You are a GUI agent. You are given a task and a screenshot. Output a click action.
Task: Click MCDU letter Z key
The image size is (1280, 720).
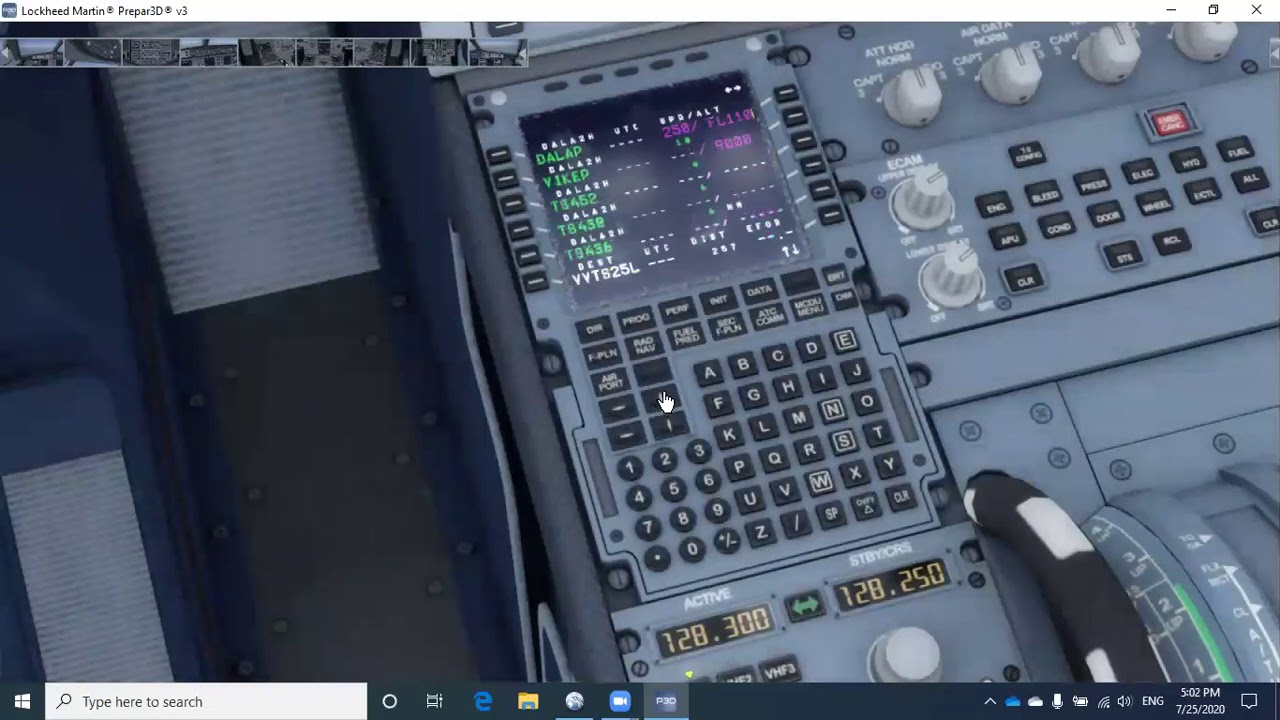[761, 532]
